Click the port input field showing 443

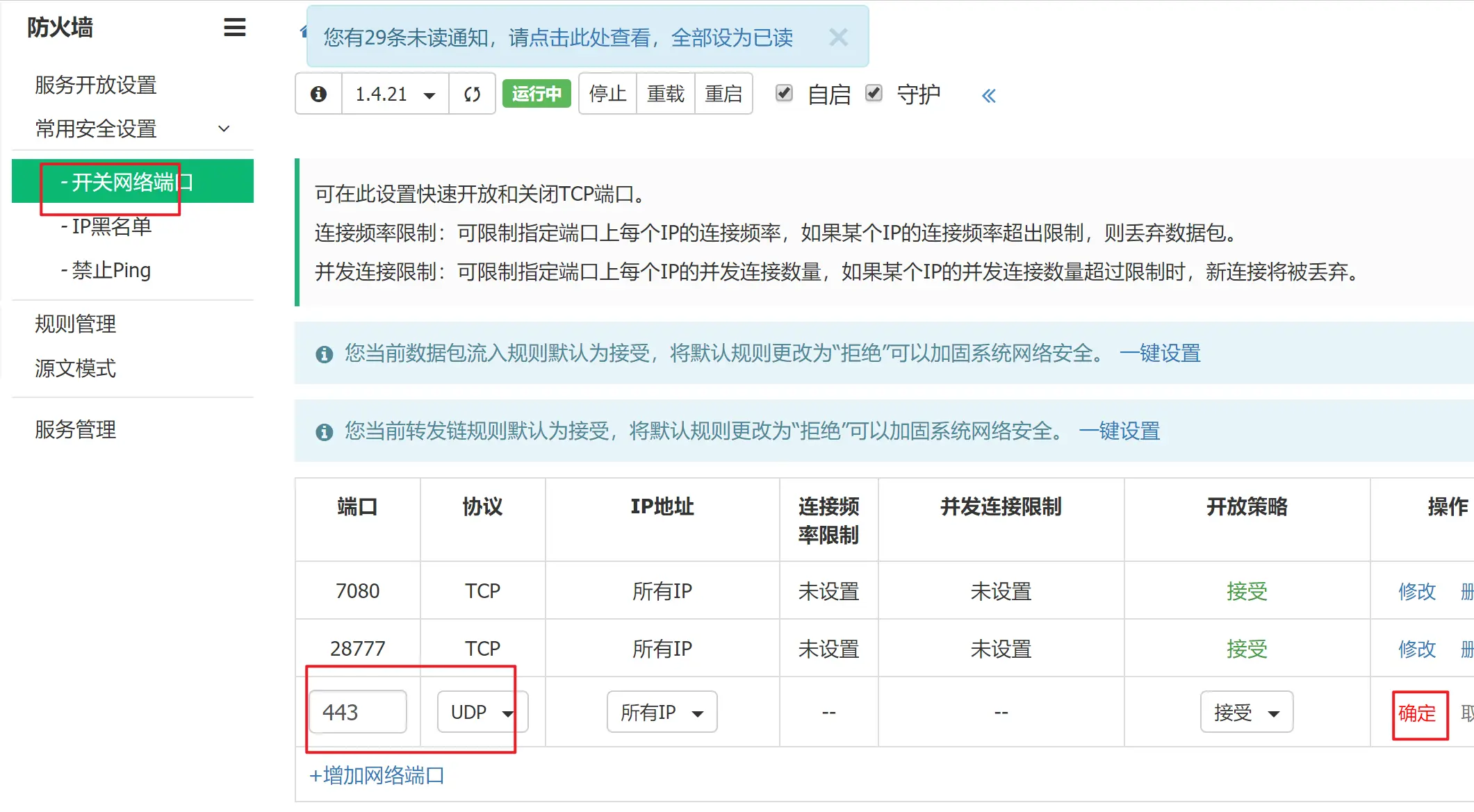(x=357, y=711)
